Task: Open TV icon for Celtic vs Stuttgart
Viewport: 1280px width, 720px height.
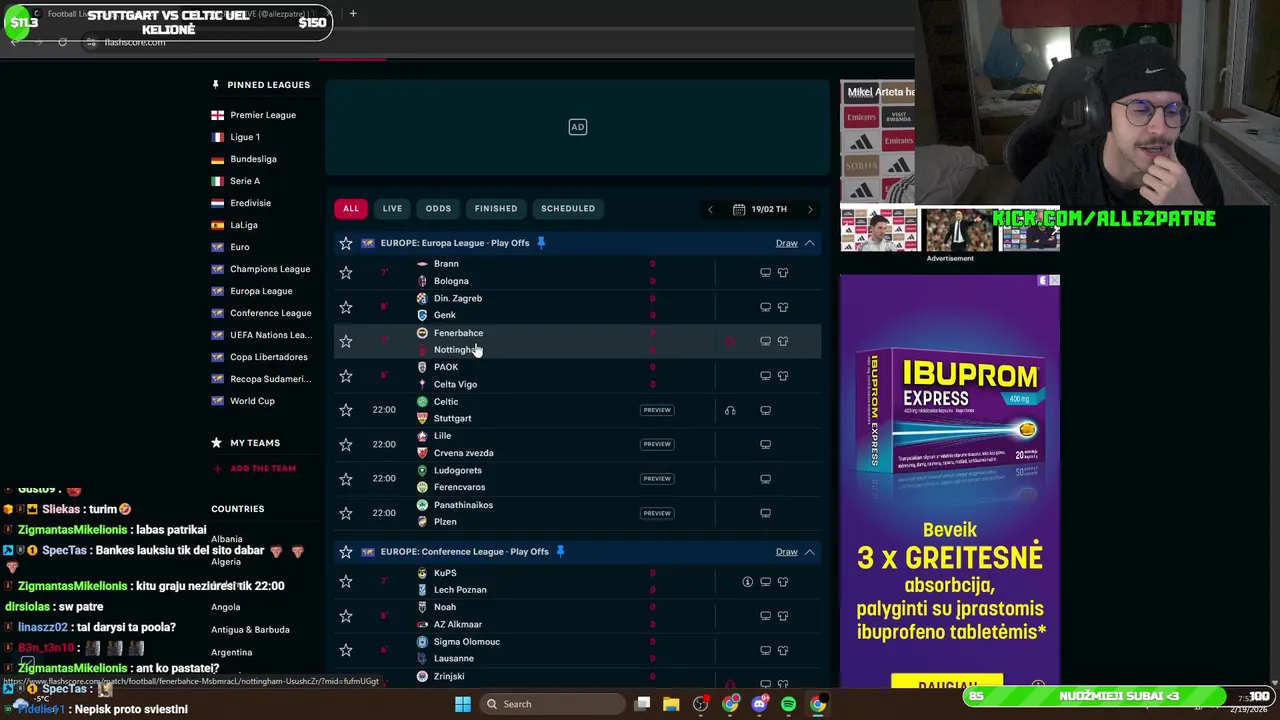Action: pos(765,410)
